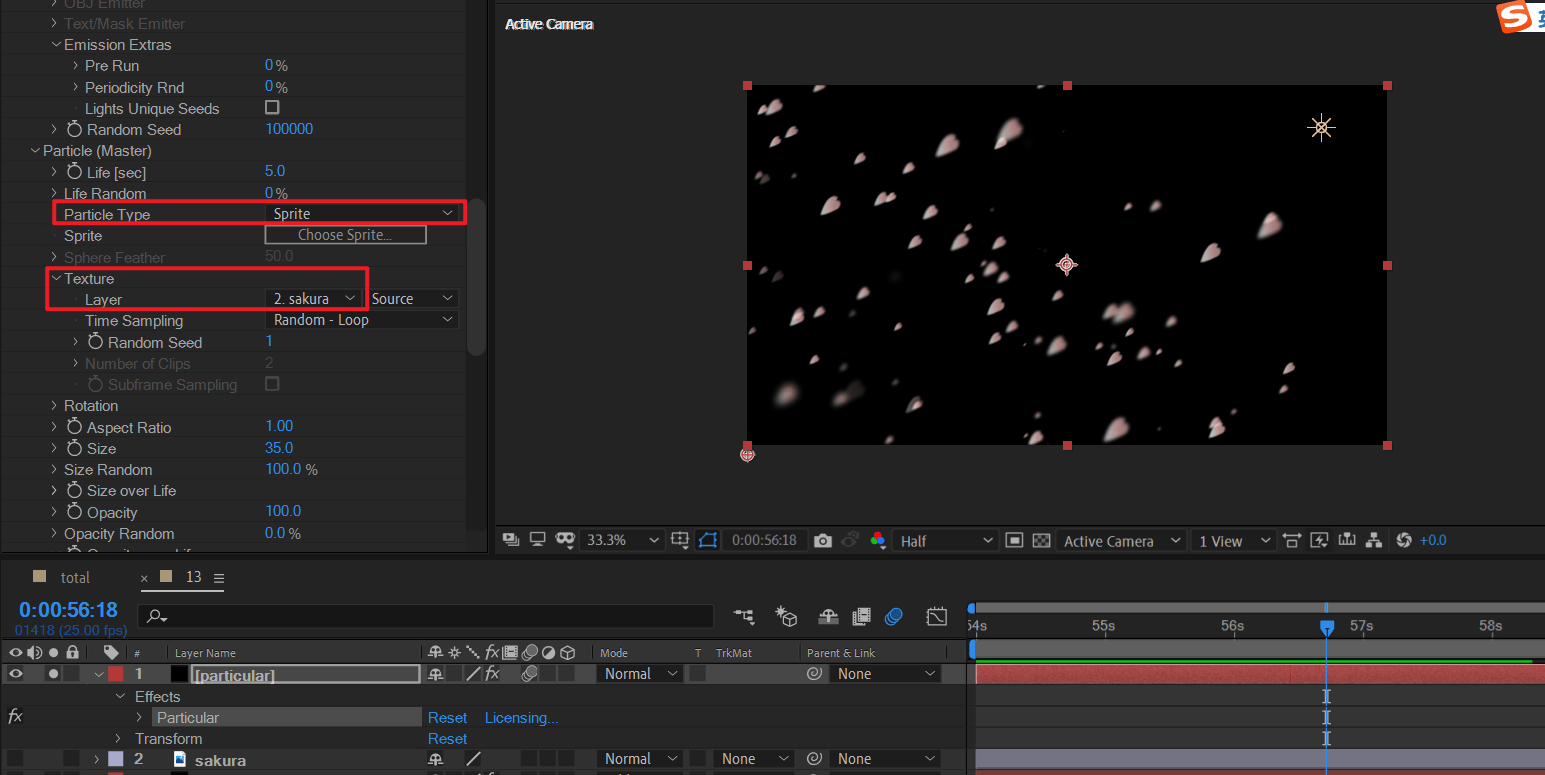Image resolution: width=1545 pixels, height=775 pixels.
Task: Click the Timeline icon in viewer bar
Action: pos(1347,540)
